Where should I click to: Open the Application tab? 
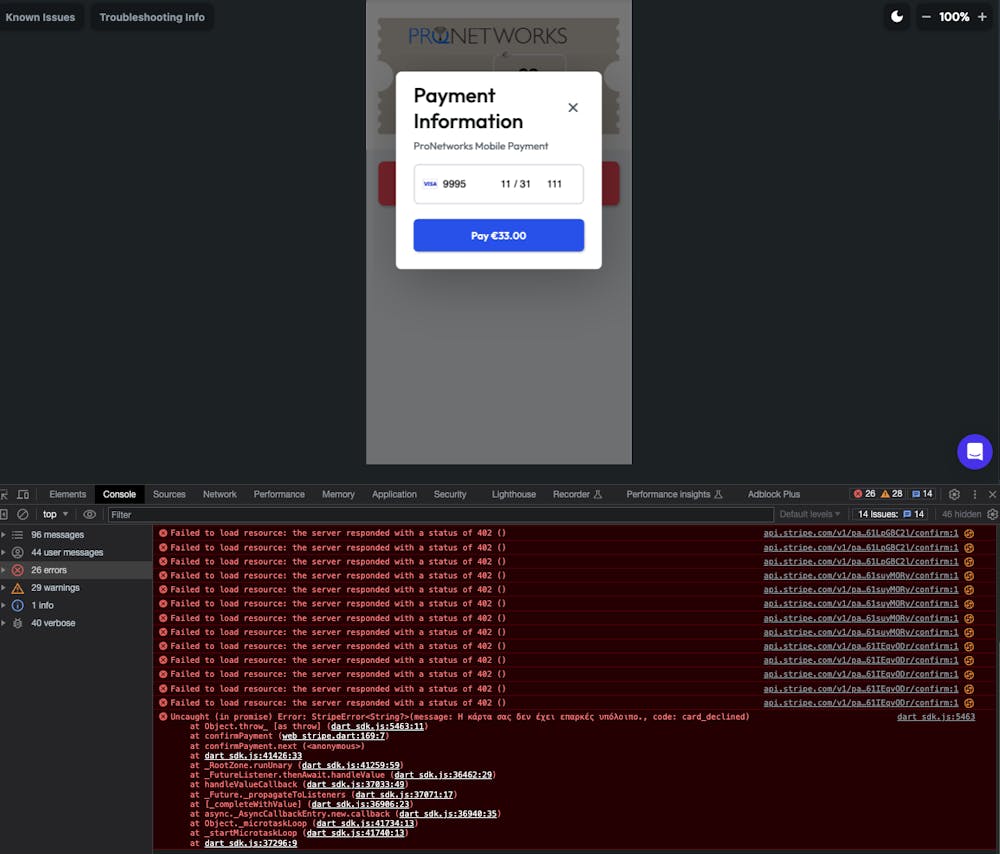tap(394, 494)
